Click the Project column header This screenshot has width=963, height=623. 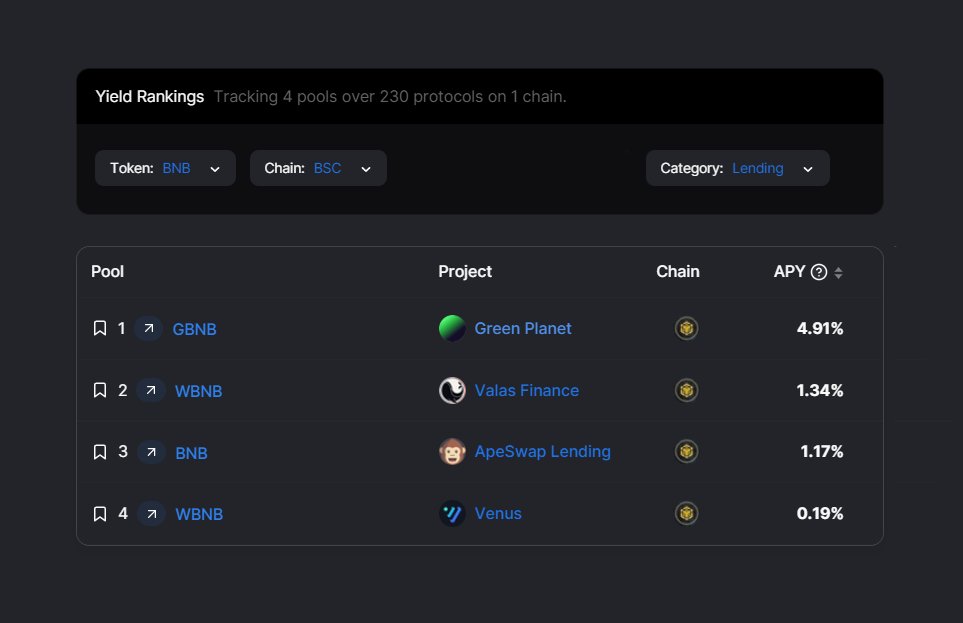point(465,272)
